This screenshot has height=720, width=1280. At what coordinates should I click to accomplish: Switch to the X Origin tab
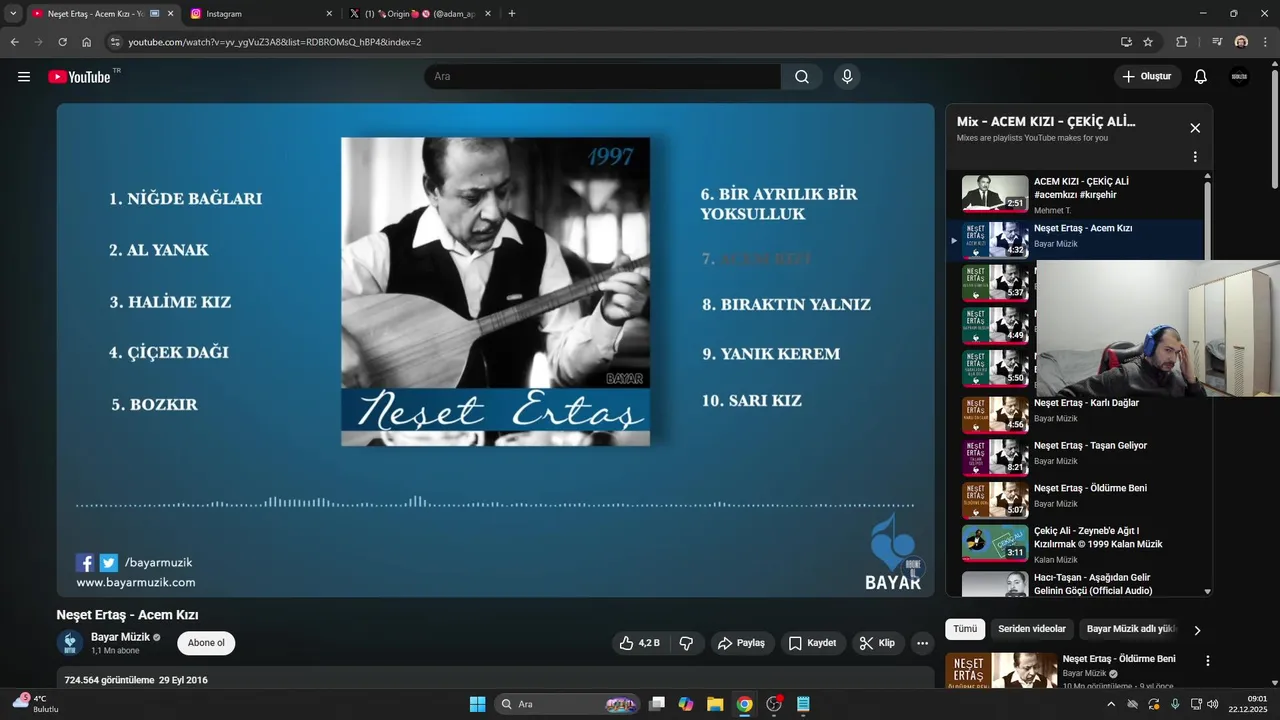(x=420, y=14)
